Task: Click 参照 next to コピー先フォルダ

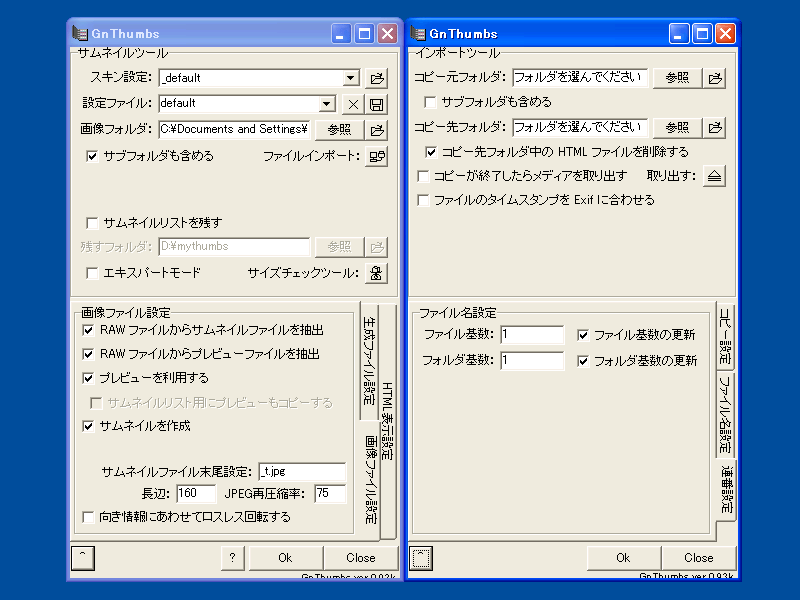Action: point(677,128)
